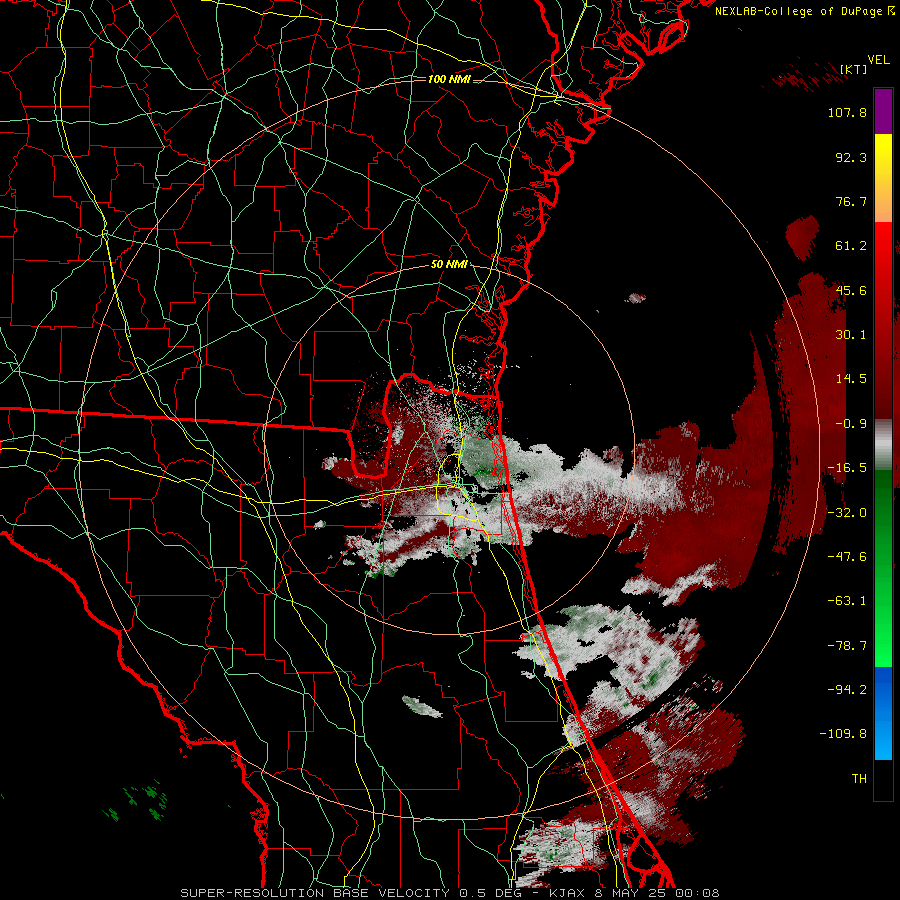The width and height of the screenshot is (900, 900).
Task: Click the -63.1 legend value
Action: pyautogui.click(x=847, y=601)
